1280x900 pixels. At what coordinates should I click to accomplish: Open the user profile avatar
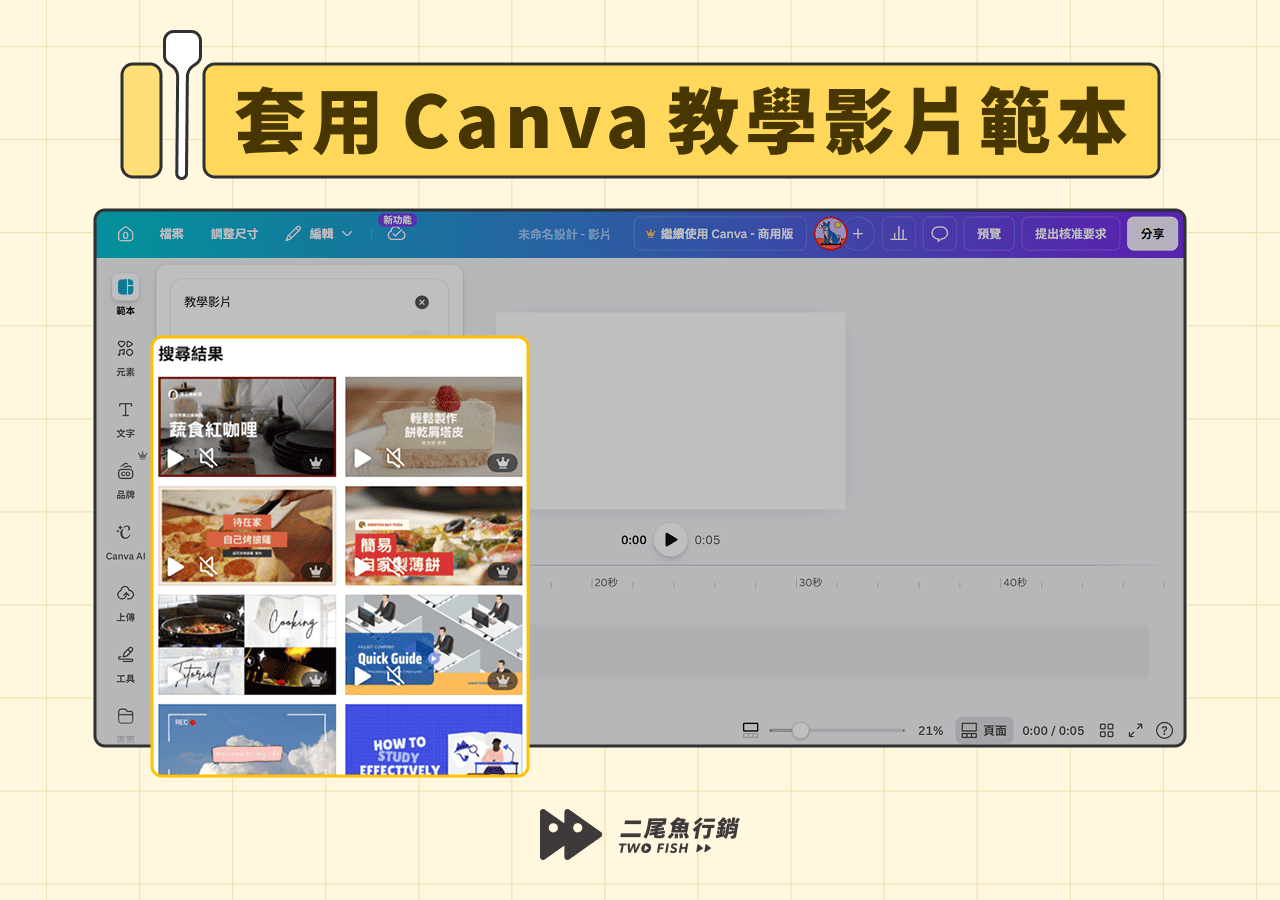click(x=830, y=234)
